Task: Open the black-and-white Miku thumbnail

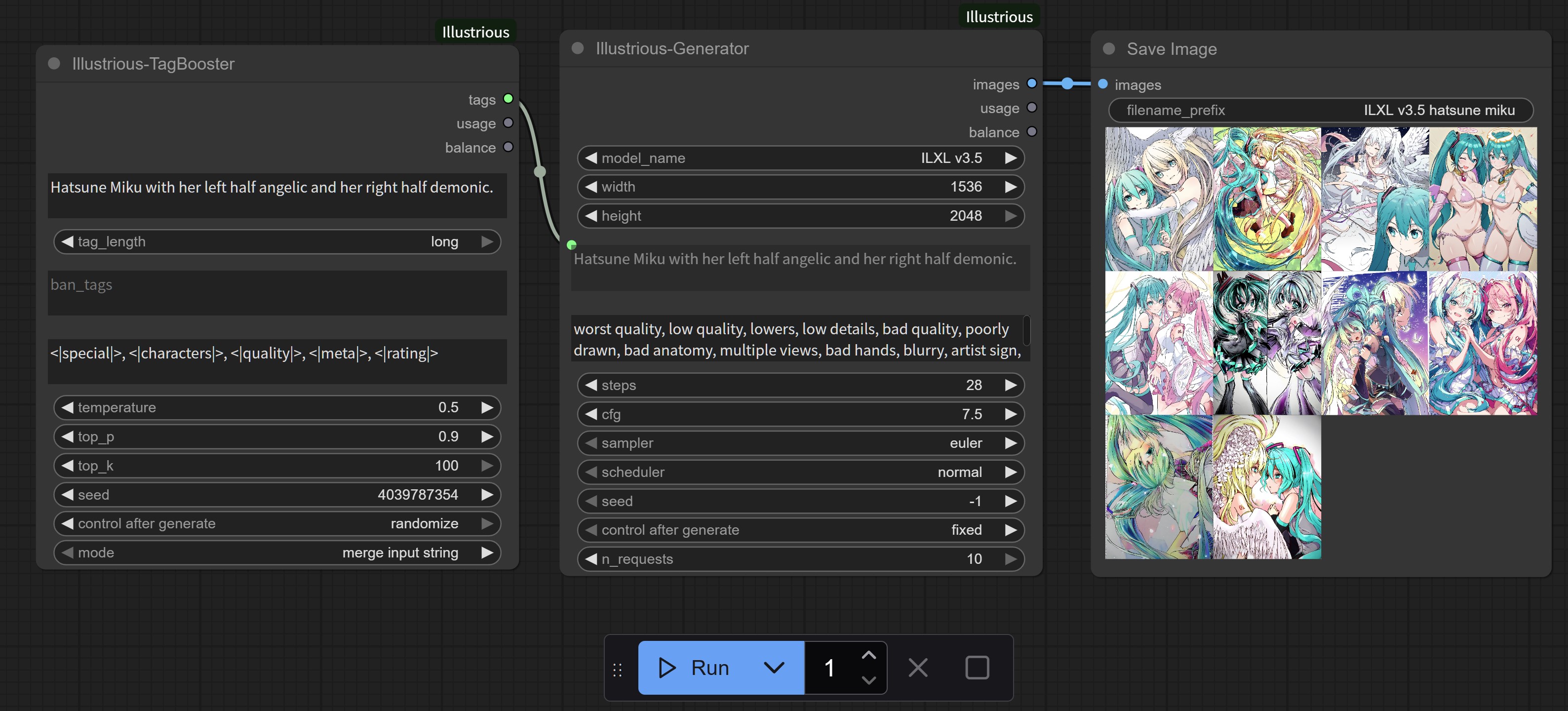Action: pos(1267,343)
